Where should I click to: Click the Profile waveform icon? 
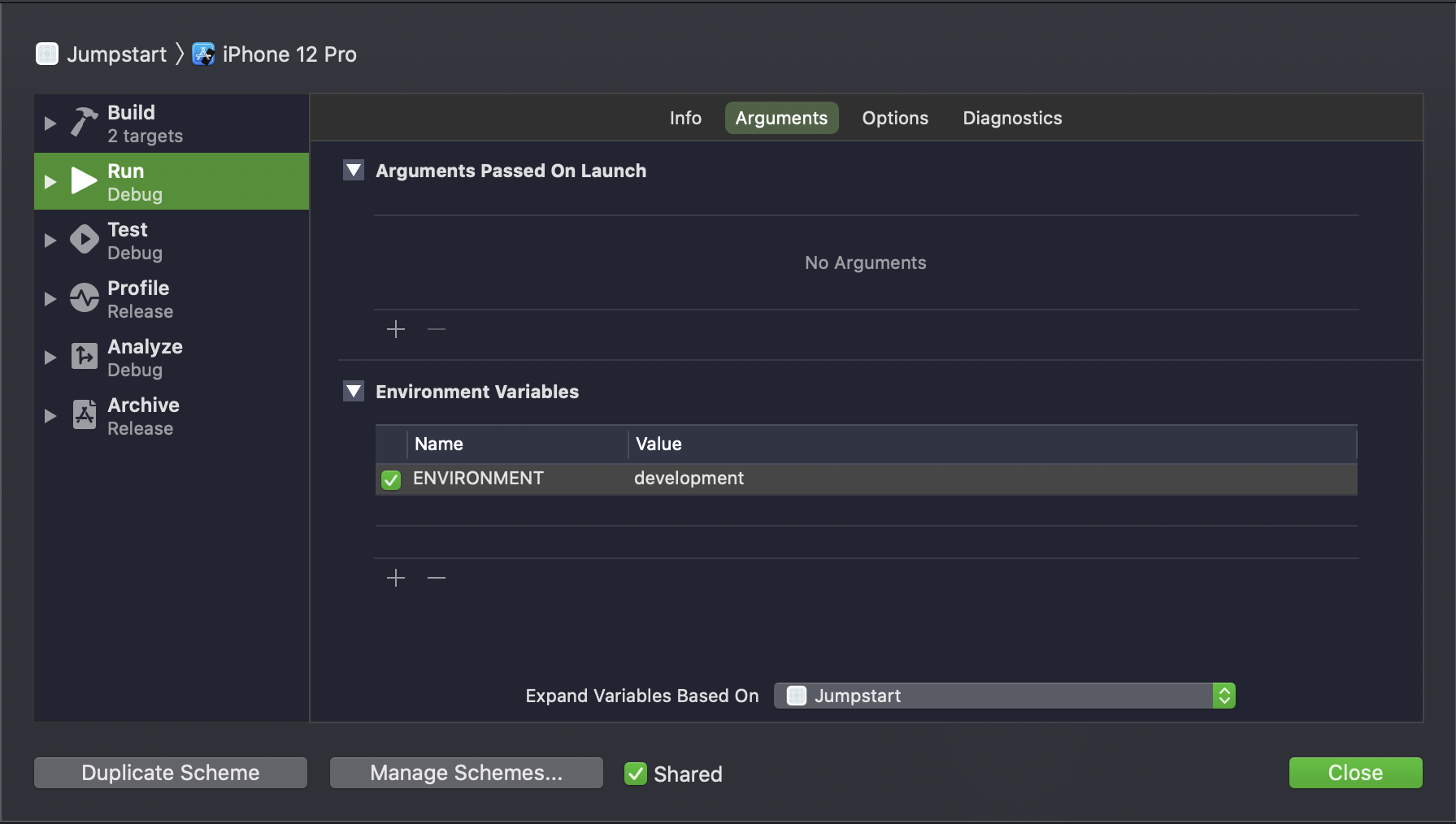pyautogui.click(x=84, y=298)
